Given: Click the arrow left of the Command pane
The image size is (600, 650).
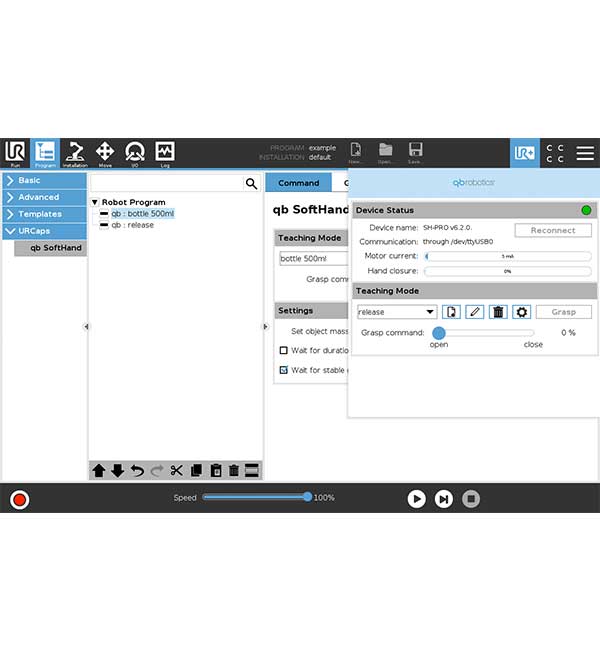Looking at the screenshot, I should click(x=266, y=327).
